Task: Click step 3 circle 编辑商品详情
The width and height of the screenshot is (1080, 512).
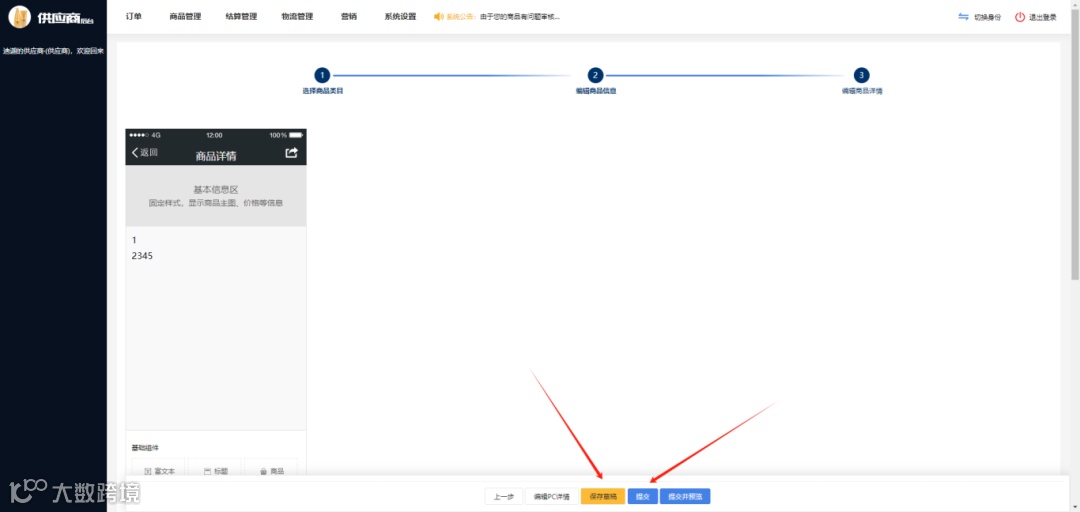Action: [861, 76]
